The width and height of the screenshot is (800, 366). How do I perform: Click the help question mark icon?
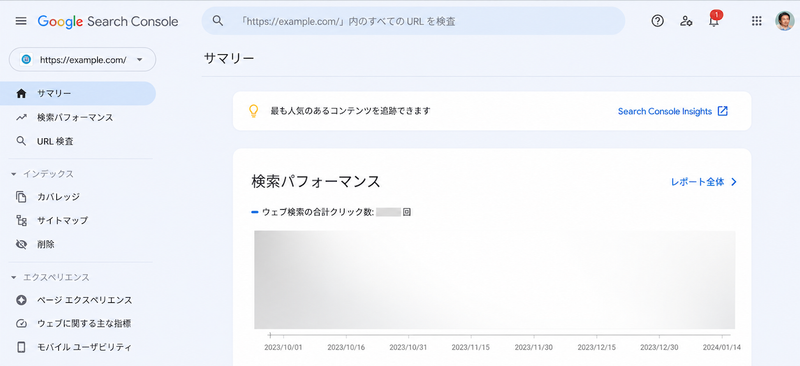click(658, 21)
